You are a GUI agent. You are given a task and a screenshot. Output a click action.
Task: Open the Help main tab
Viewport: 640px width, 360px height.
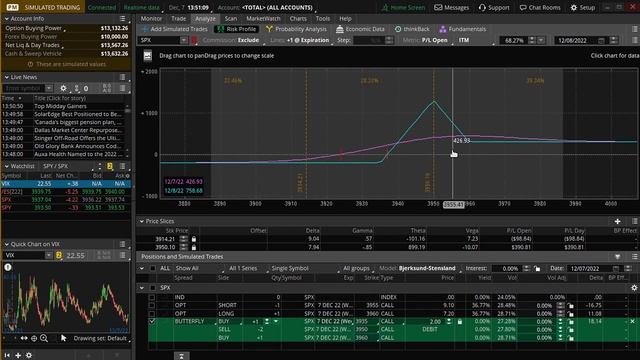345,18
